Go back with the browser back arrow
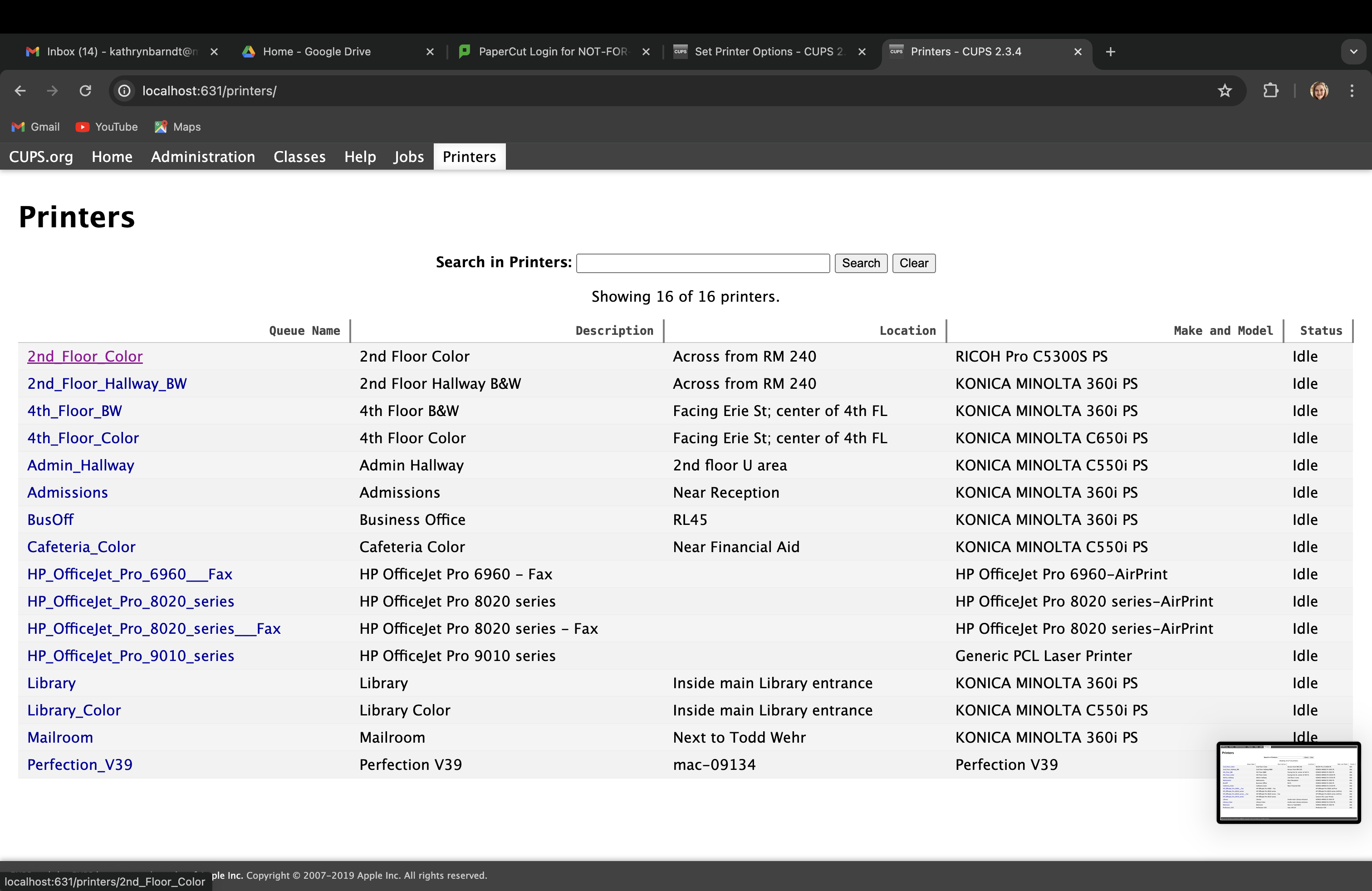Screen dimensions: 1372x891 [x=20, y=90]
